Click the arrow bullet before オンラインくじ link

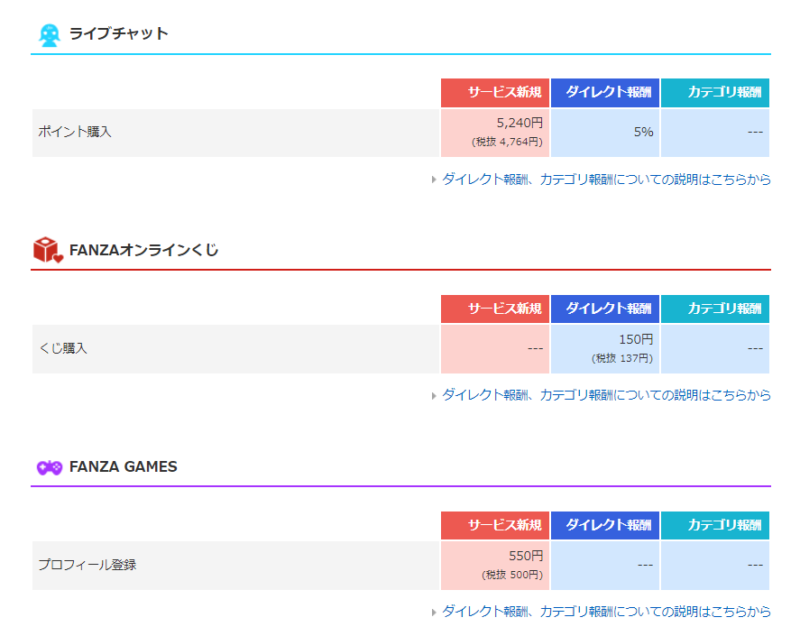434,396
